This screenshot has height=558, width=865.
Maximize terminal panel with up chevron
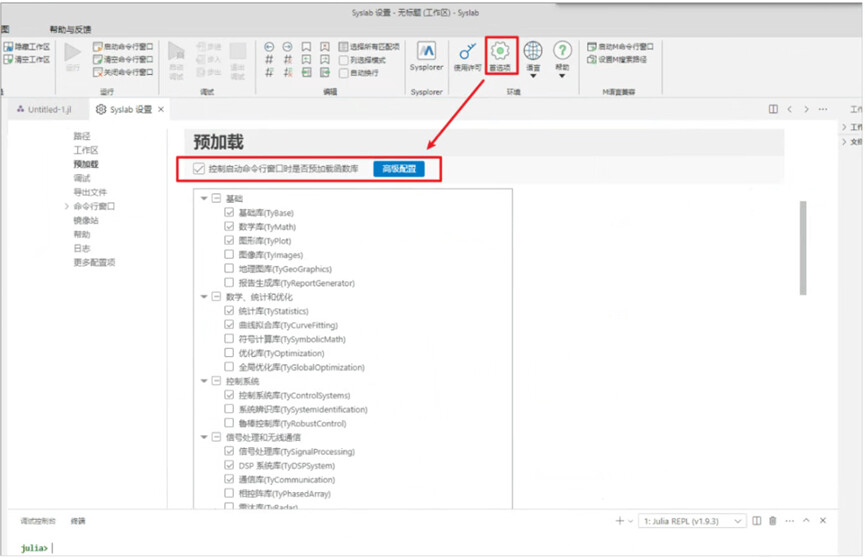(x=807, y=520)
